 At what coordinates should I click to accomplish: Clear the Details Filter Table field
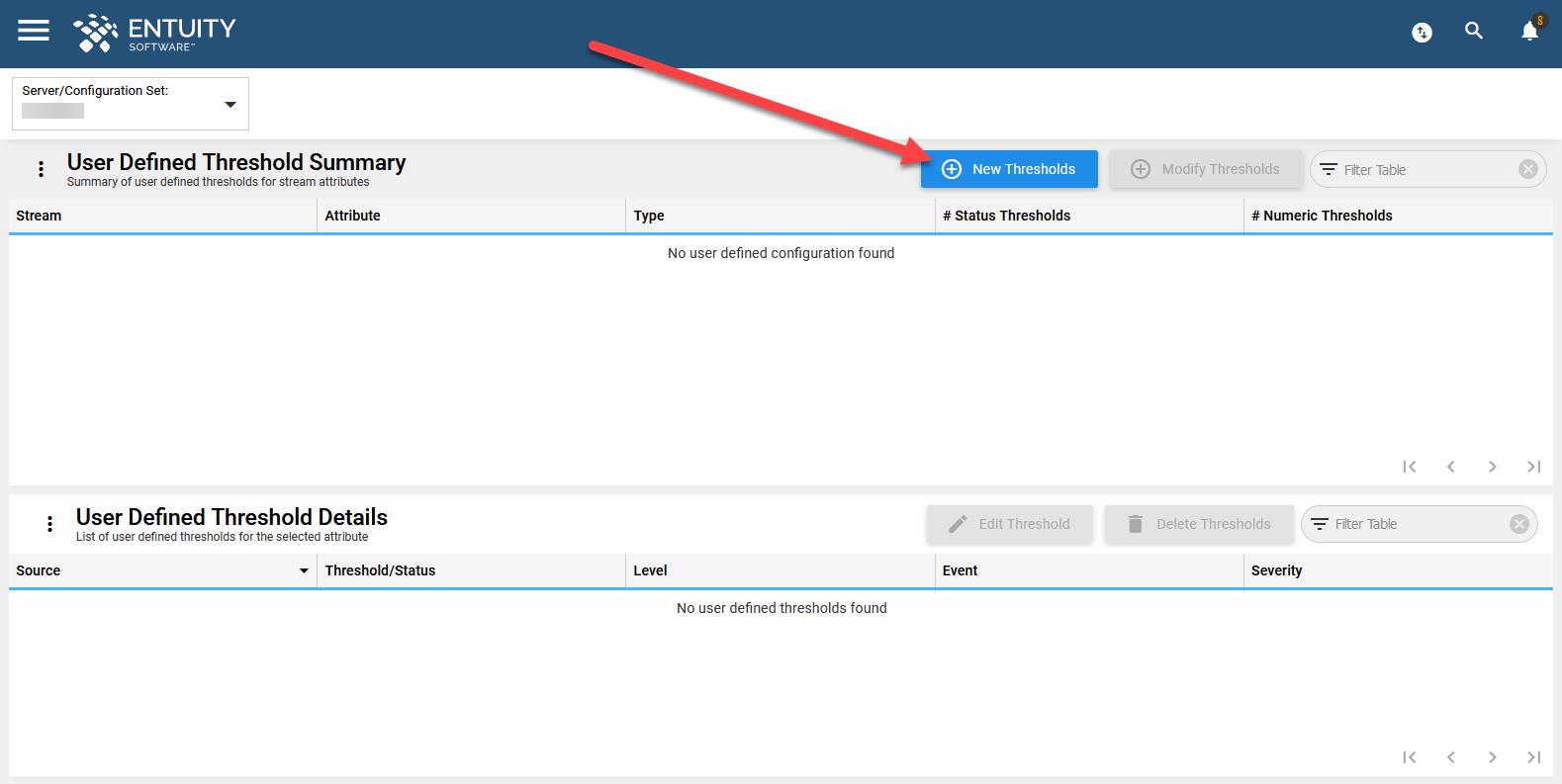(x=1519, y=524)
